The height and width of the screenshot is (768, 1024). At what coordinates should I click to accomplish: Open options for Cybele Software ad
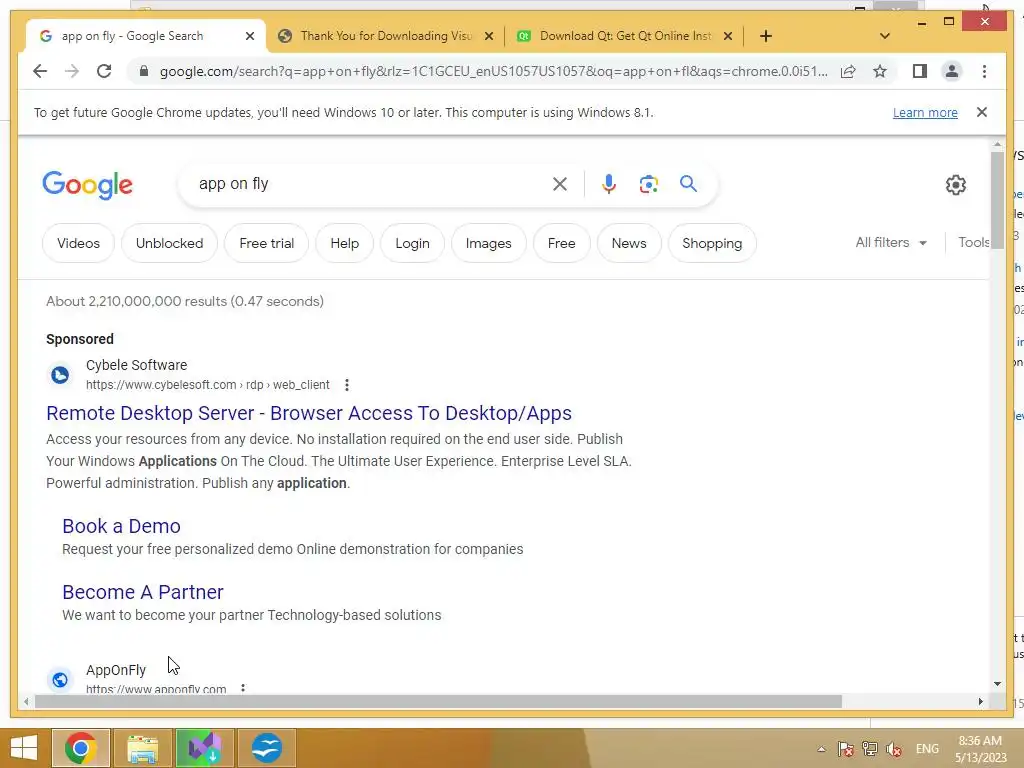(x=347, y=385)
